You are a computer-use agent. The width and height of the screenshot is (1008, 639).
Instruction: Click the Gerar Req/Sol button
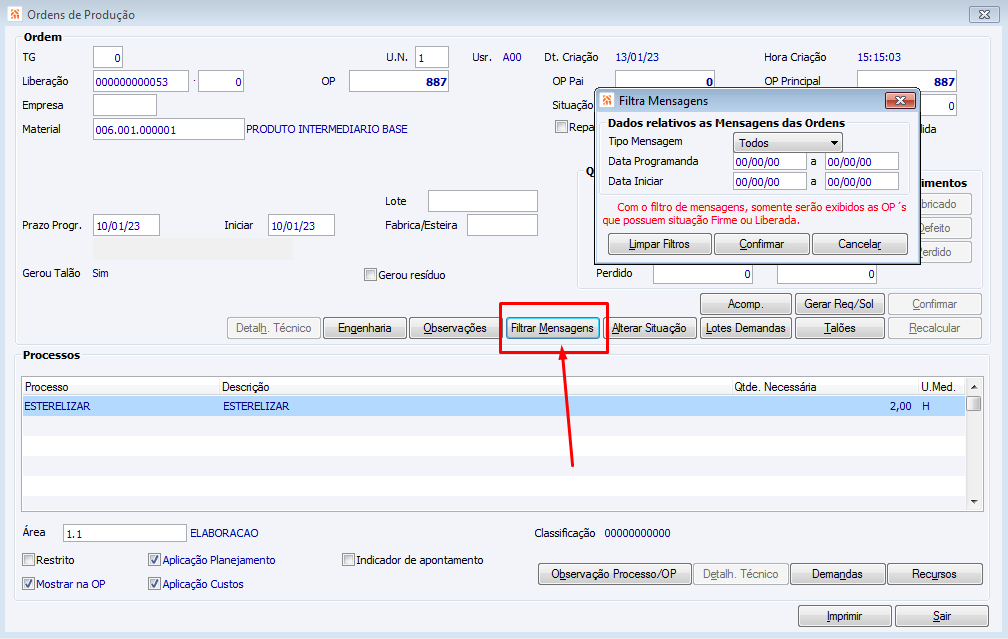pyautogui.click(x=840, y=303)
